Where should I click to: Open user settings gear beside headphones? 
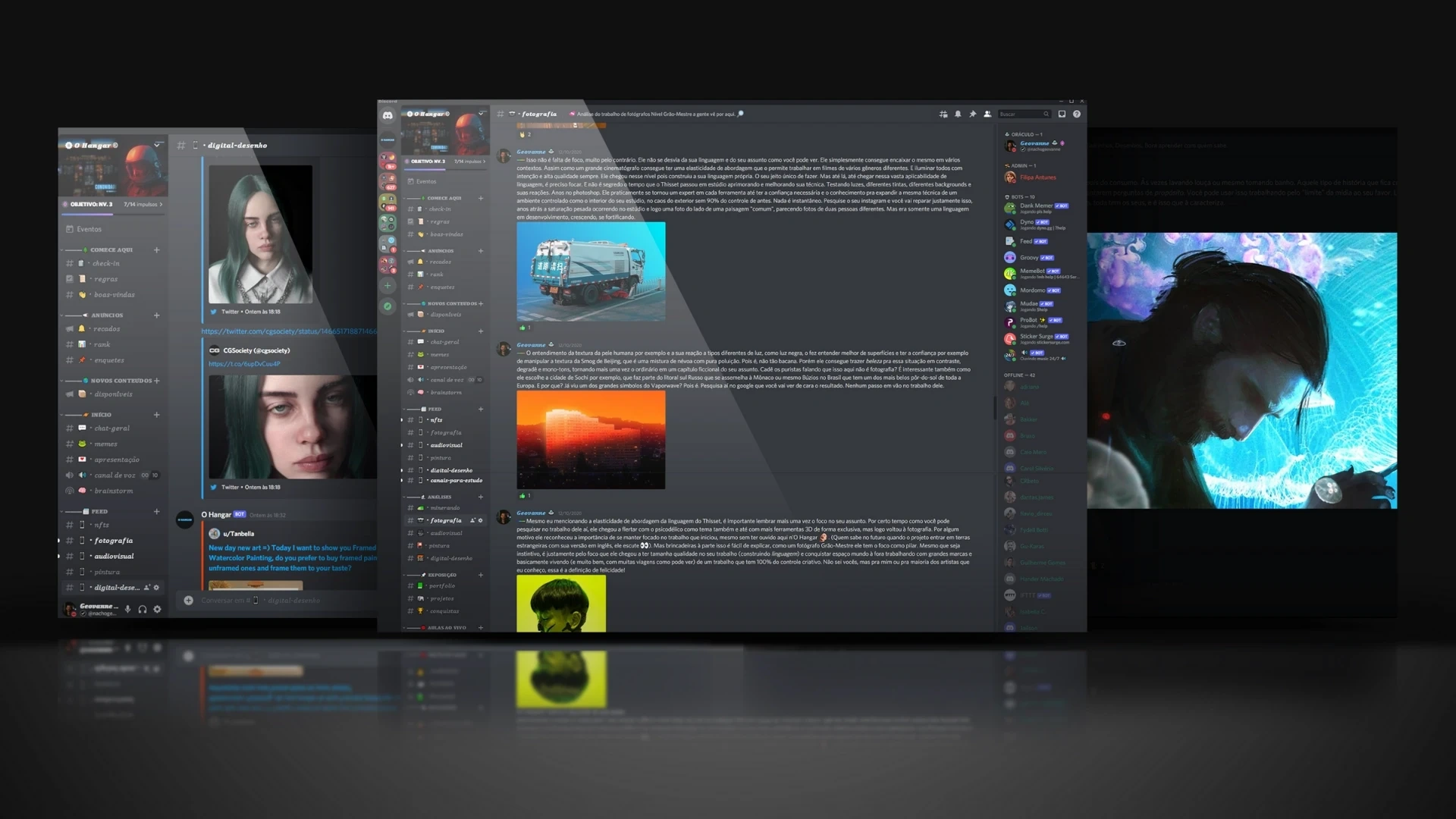click(x=157, y=609)
